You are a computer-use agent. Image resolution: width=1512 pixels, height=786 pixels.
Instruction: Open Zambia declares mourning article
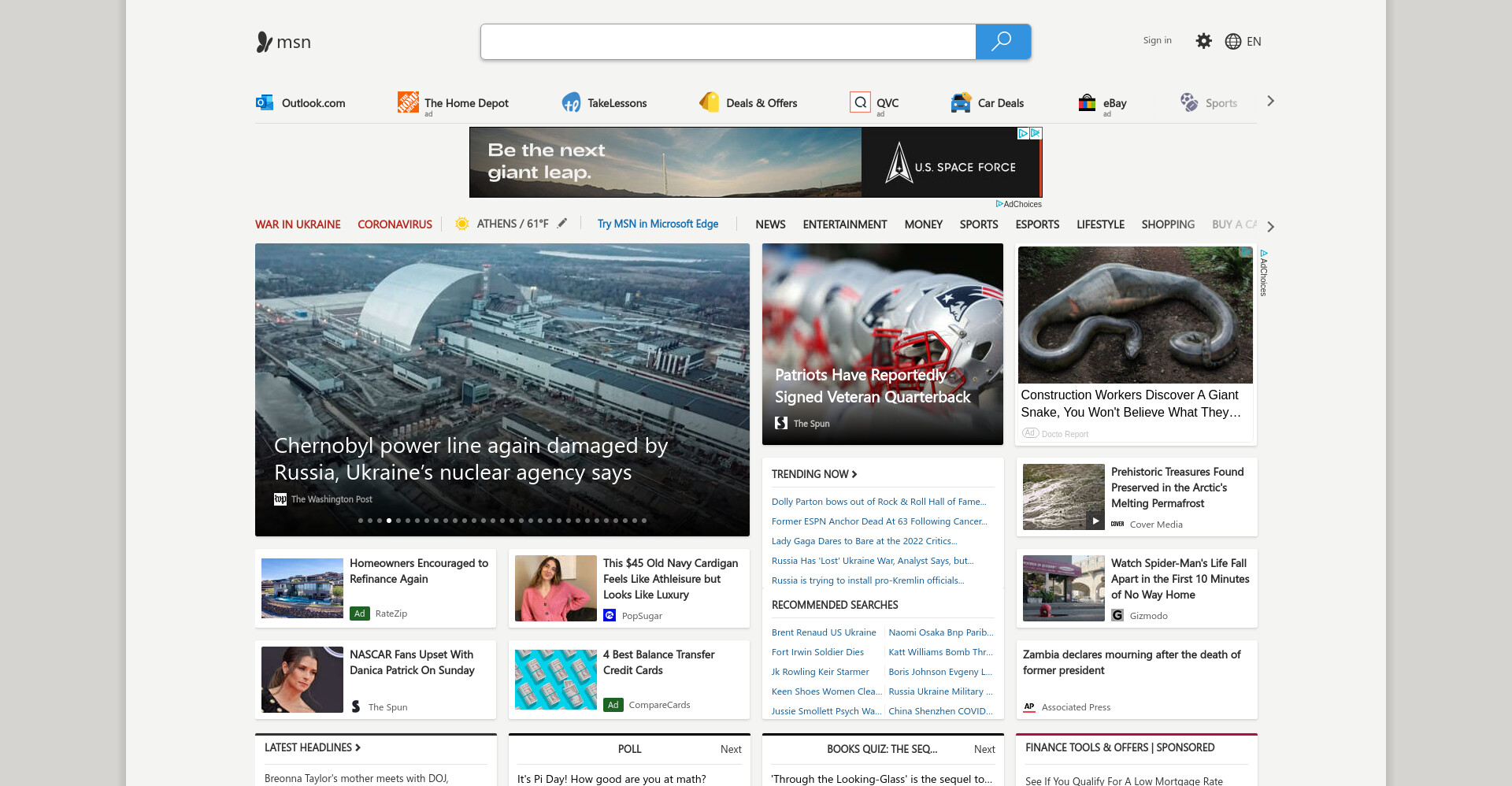pyautogui.click(x=1132, y=662)
